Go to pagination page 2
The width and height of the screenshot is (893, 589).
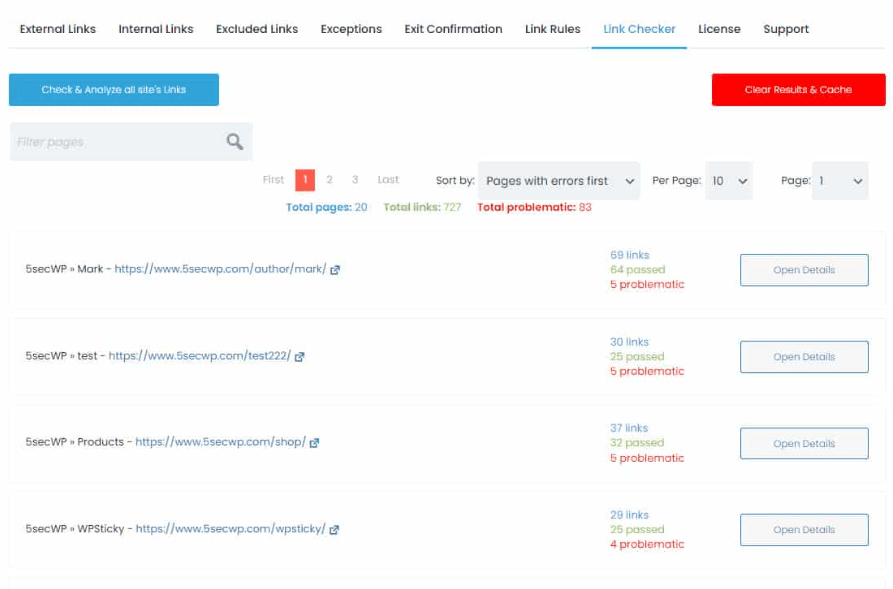pos(329,179)
